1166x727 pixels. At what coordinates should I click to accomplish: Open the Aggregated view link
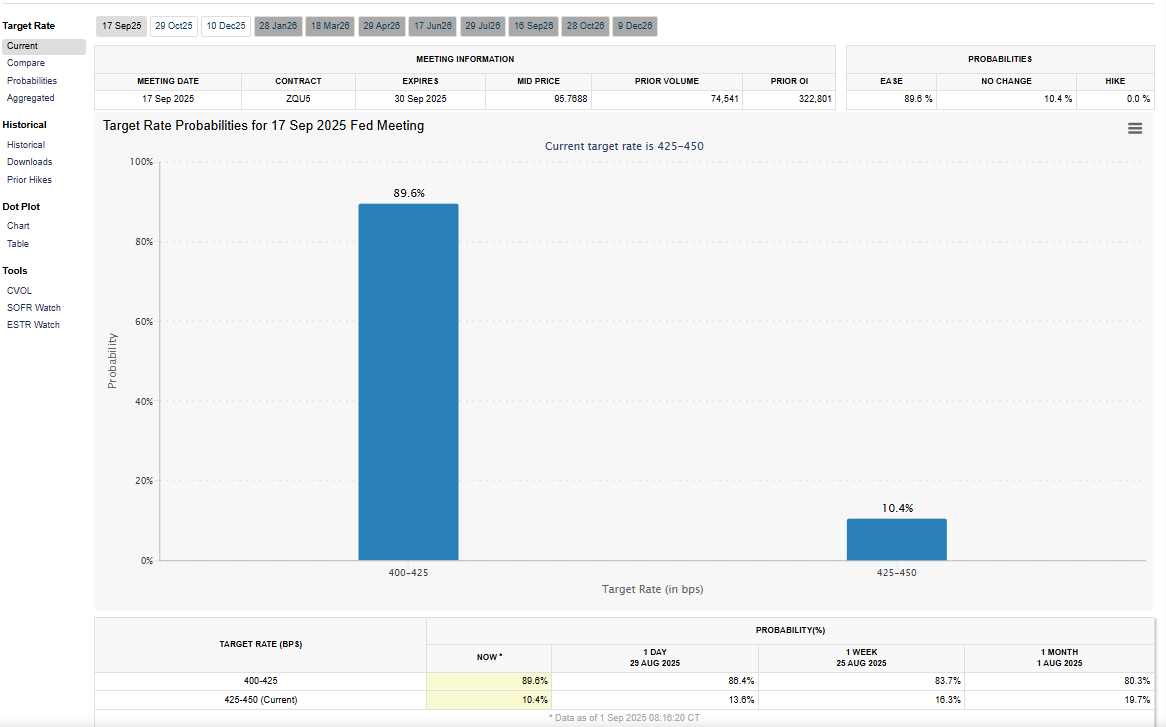tap(31, 98)
